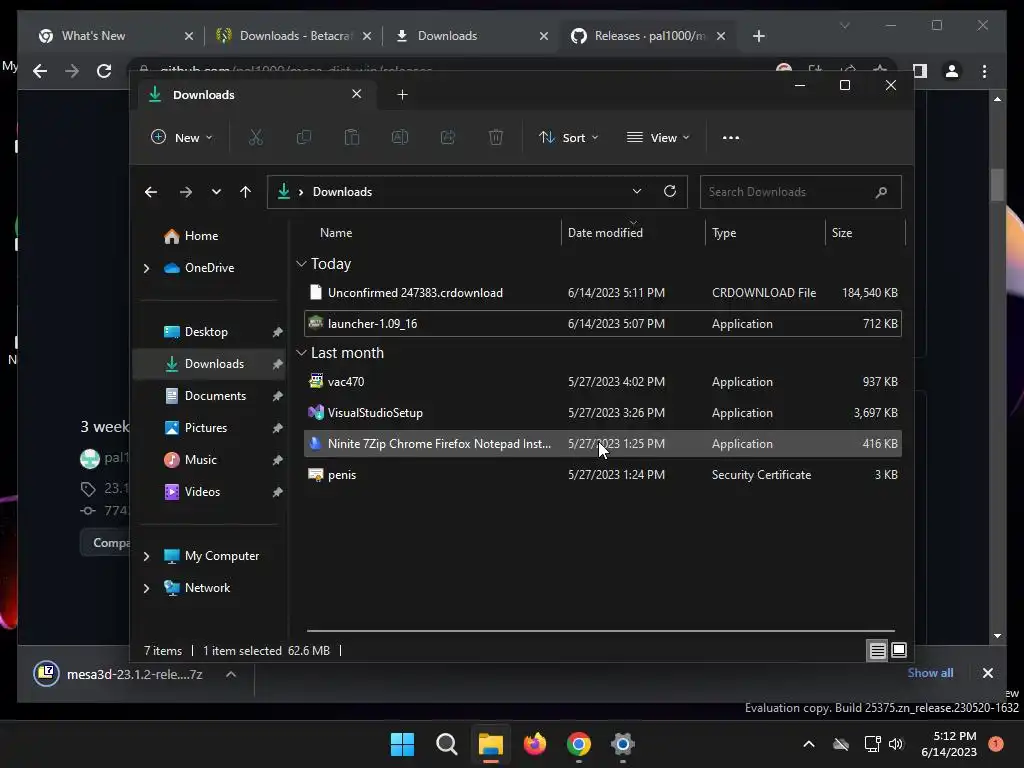The height and width of the screenshot is (768, 1024).
Task: Select the VisualStudioSetup file
Action: 603,413
